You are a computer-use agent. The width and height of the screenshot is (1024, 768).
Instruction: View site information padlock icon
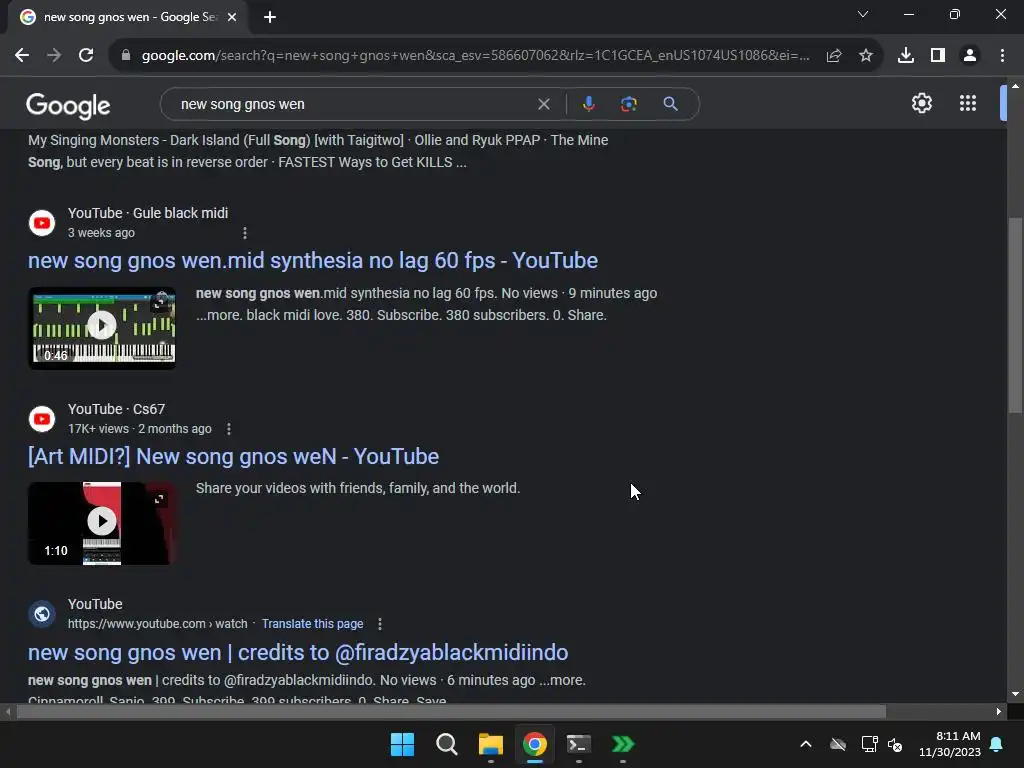(x=126, y=56)
